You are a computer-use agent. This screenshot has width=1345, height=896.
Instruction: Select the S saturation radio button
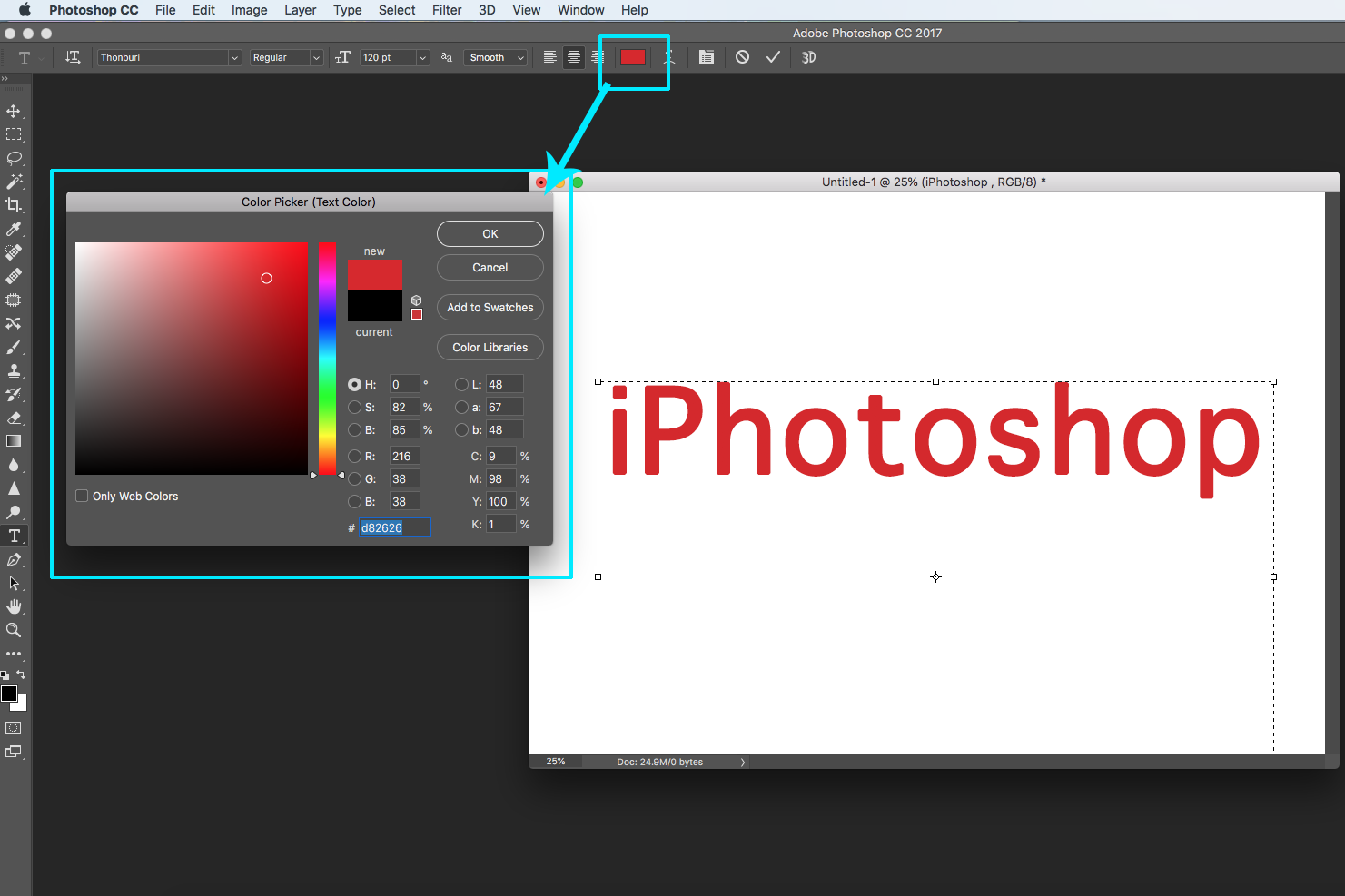(354, 407)
